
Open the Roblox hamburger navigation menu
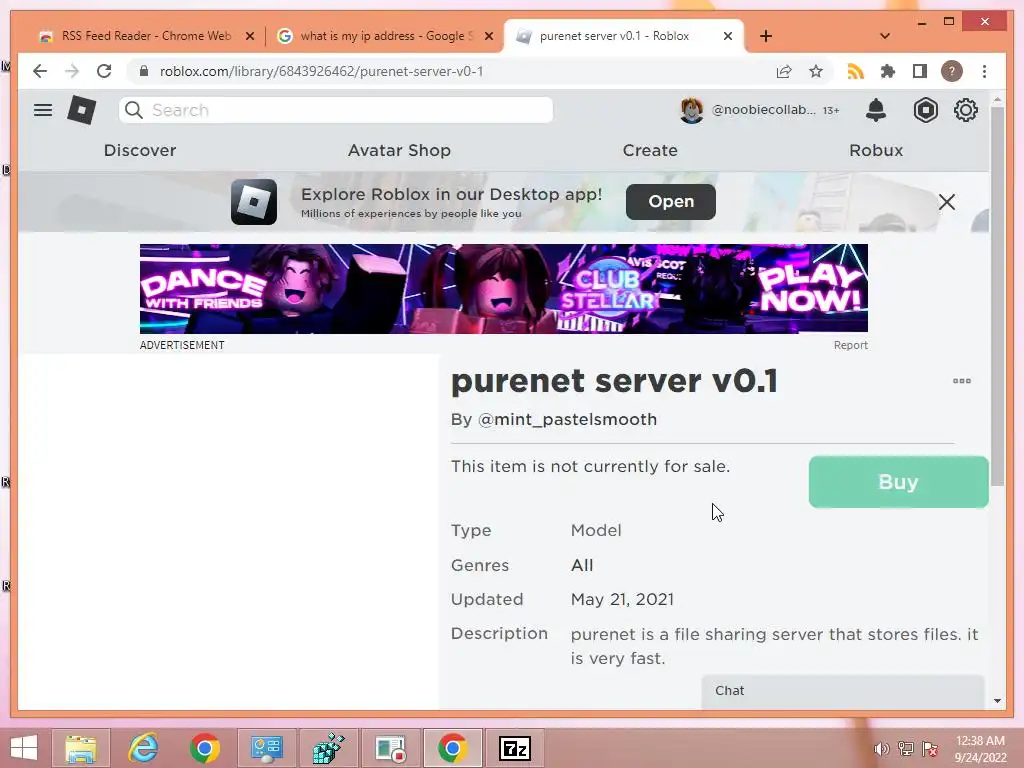43,110
